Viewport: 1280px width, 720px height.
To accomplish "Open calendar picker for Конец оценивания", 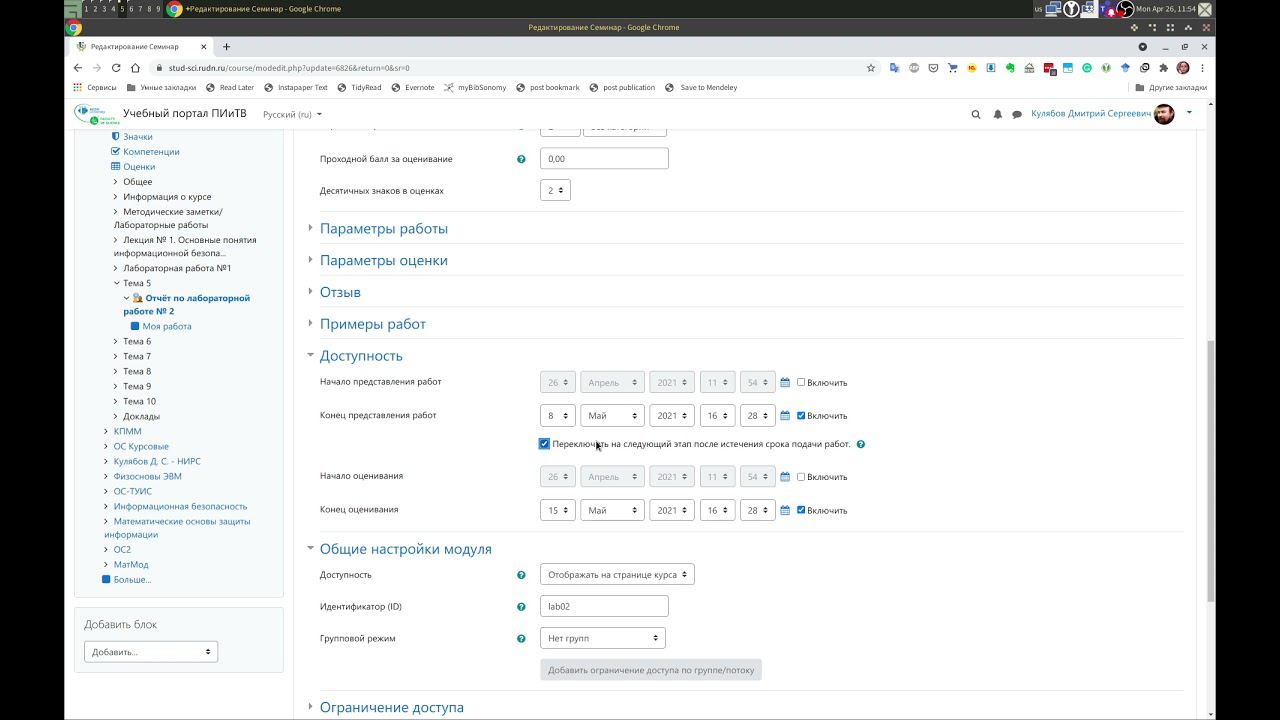I will 785,510.
